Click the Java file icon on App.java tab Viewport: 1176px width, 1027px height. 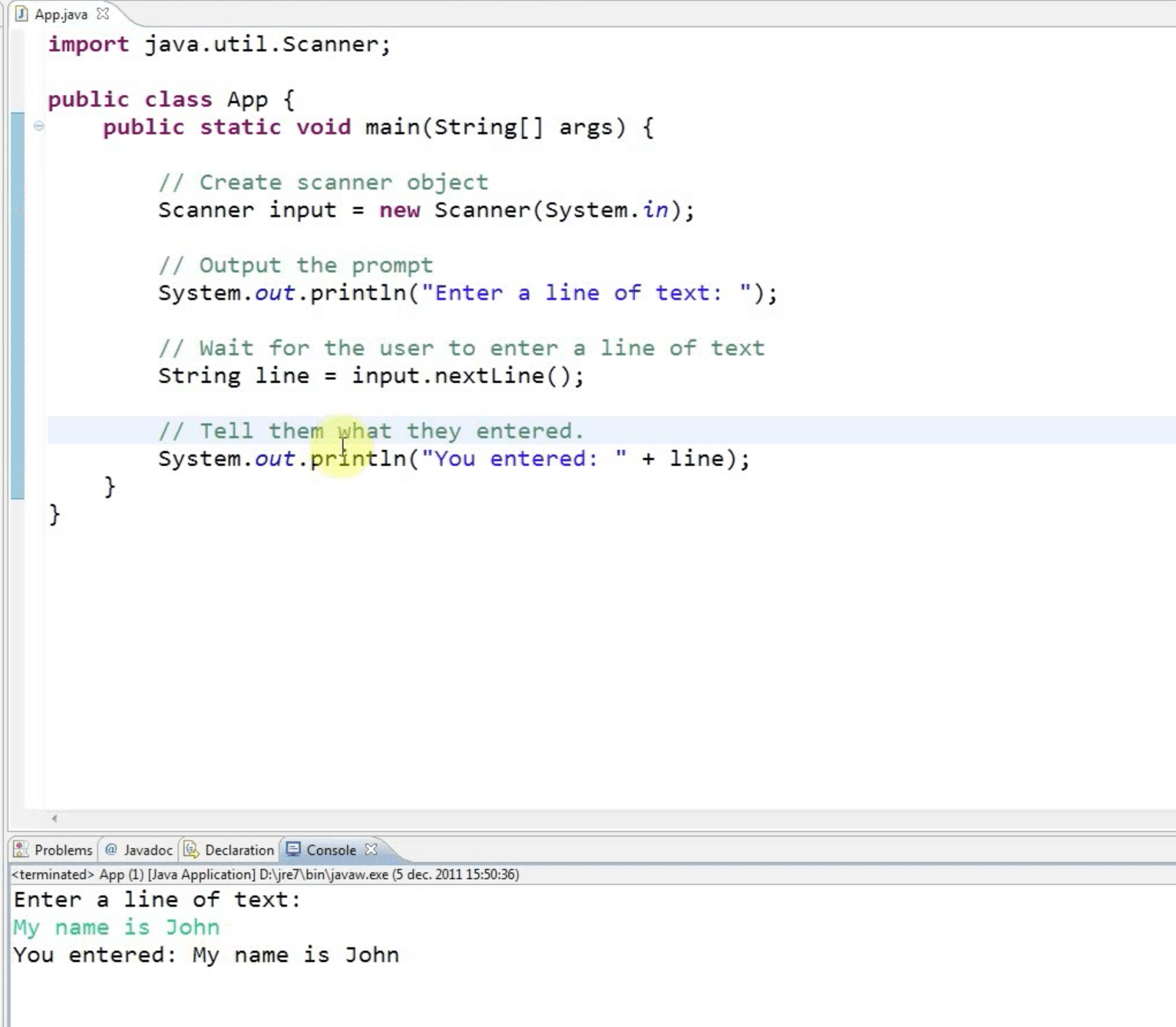point(21,14)
